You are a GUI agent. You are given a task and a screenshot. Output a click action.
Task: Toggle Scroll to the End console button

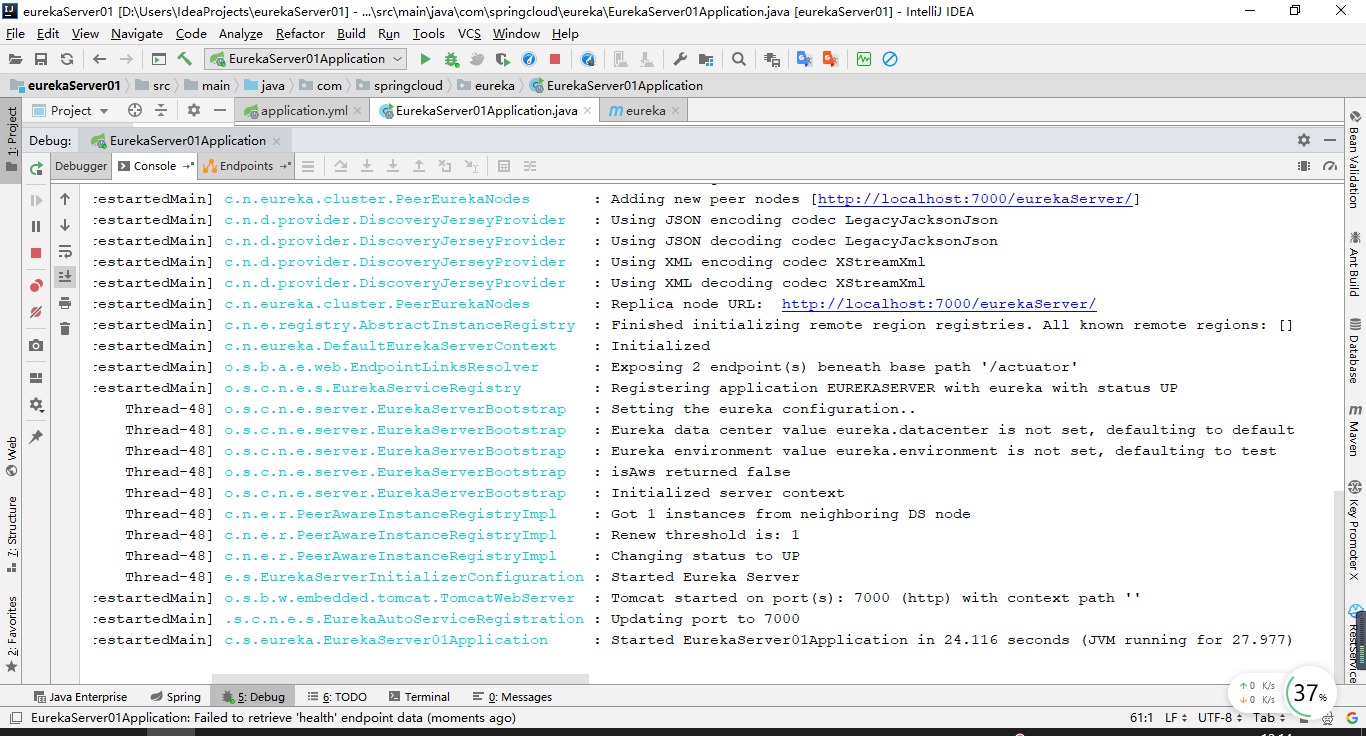(x=65, y=277)
